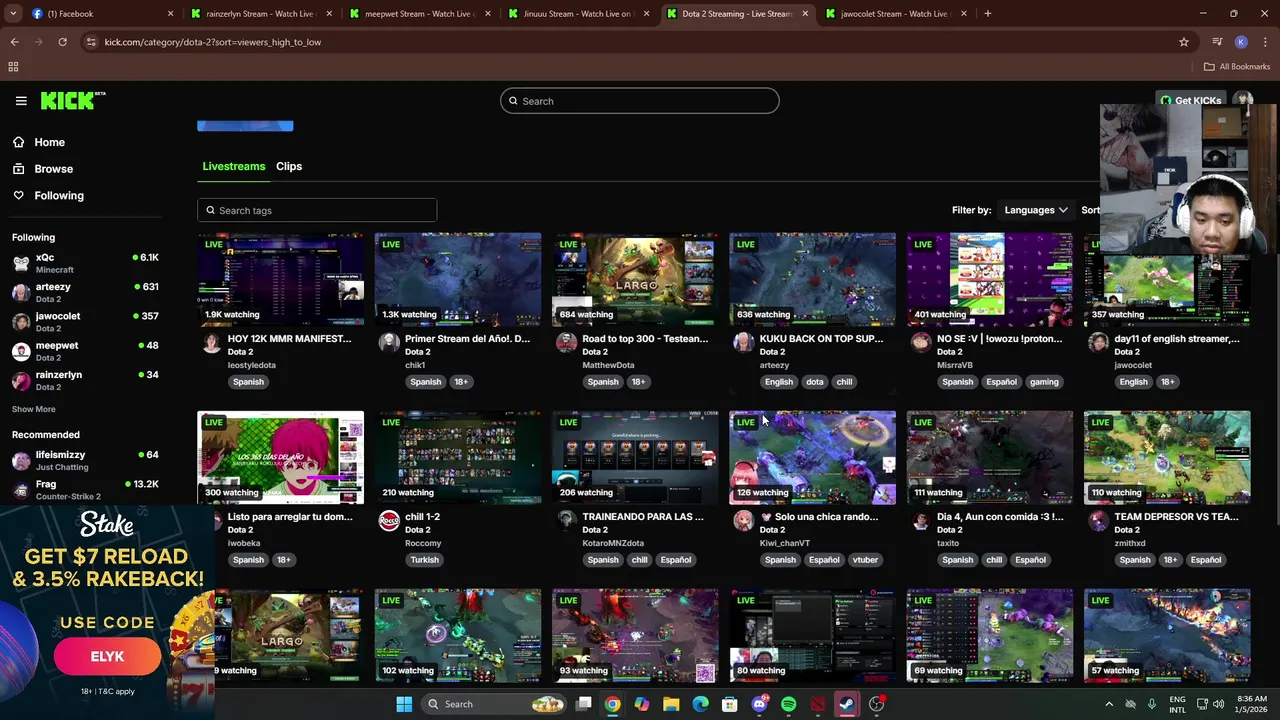Viewport: 1280px width, 720px height.
Task: Open KUKU BACK ON TOP stream thumbnail
Action: [812, 279]
